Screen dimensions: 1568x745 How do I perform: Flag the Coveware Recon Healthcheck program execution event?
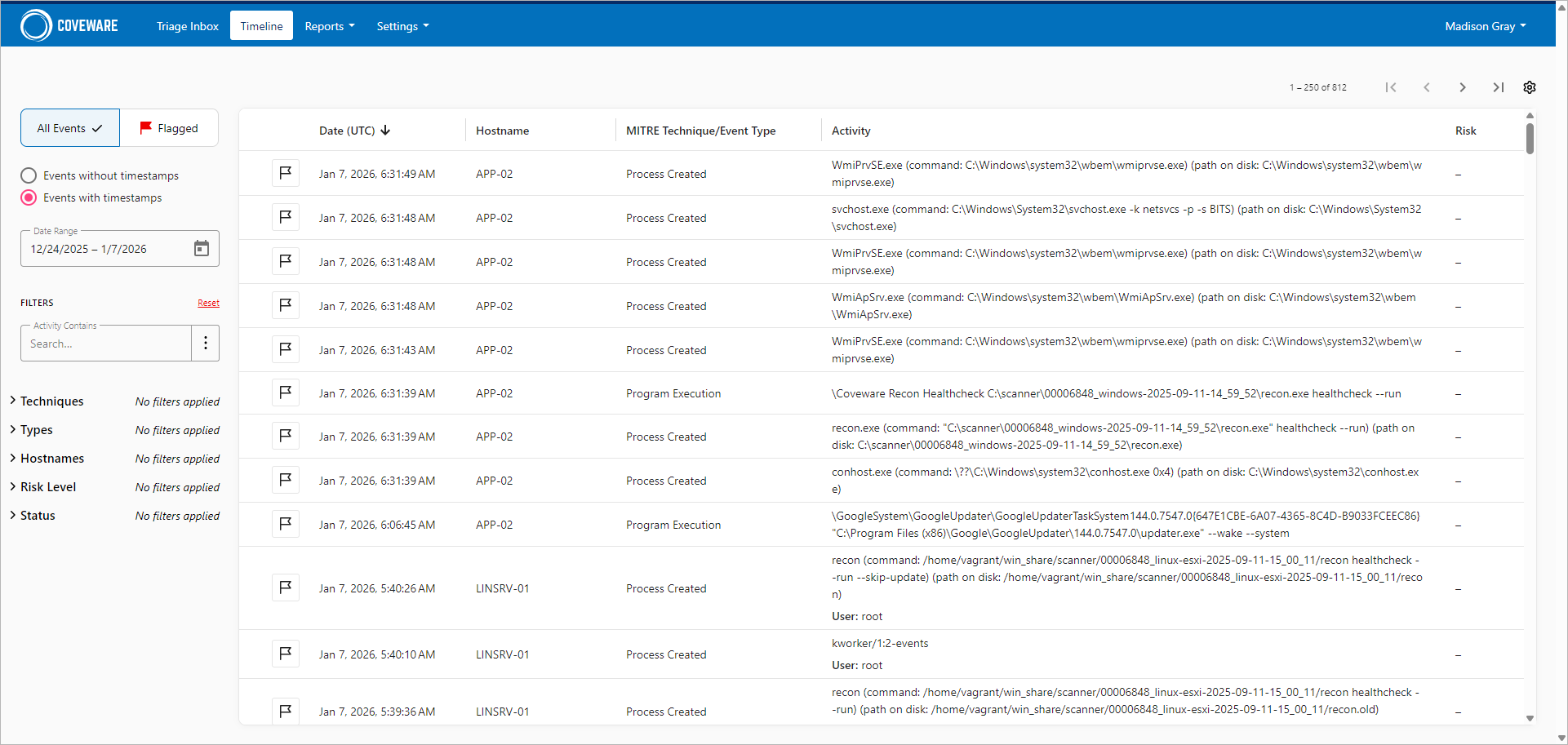pyautogui.click(x=286, y=392)
